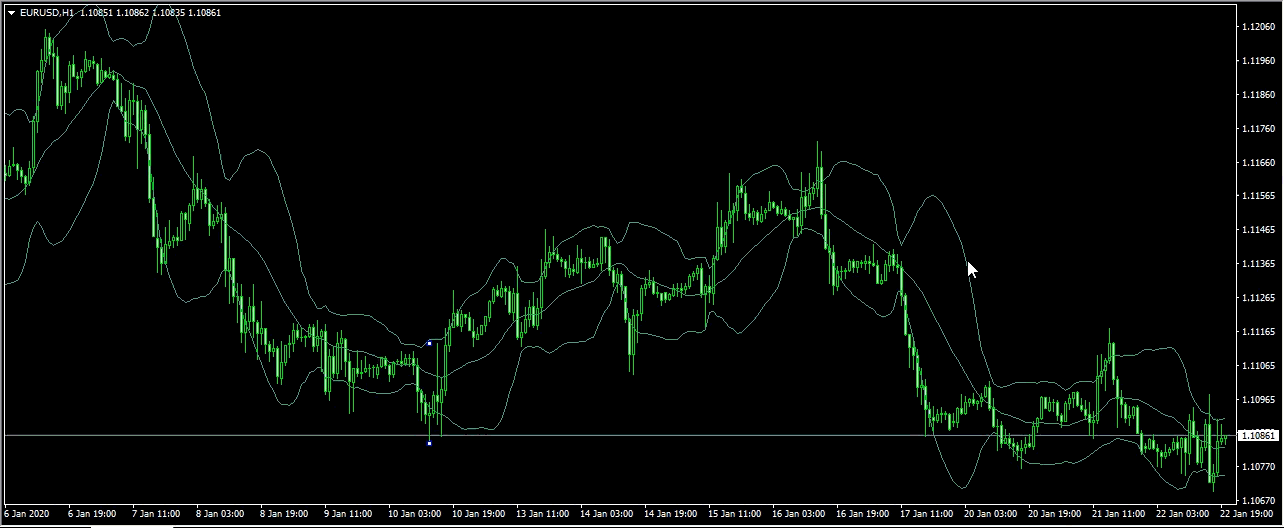Viewport: 1284px width, 528px height.
Task: Click the 10 Jan 03:00 time label
Action: pos(415,514)
